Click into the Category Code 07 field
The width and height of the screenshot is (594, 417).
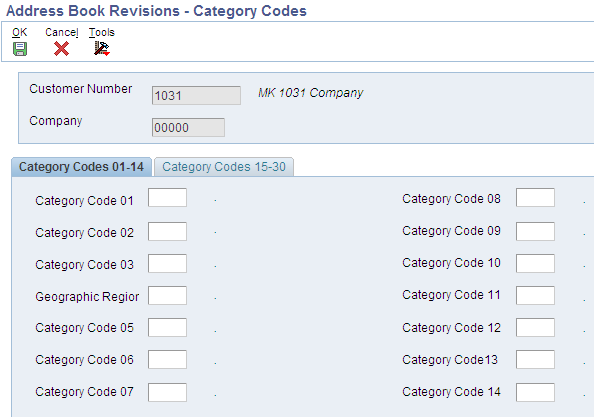pyautogui.click(x=167, y=392)
